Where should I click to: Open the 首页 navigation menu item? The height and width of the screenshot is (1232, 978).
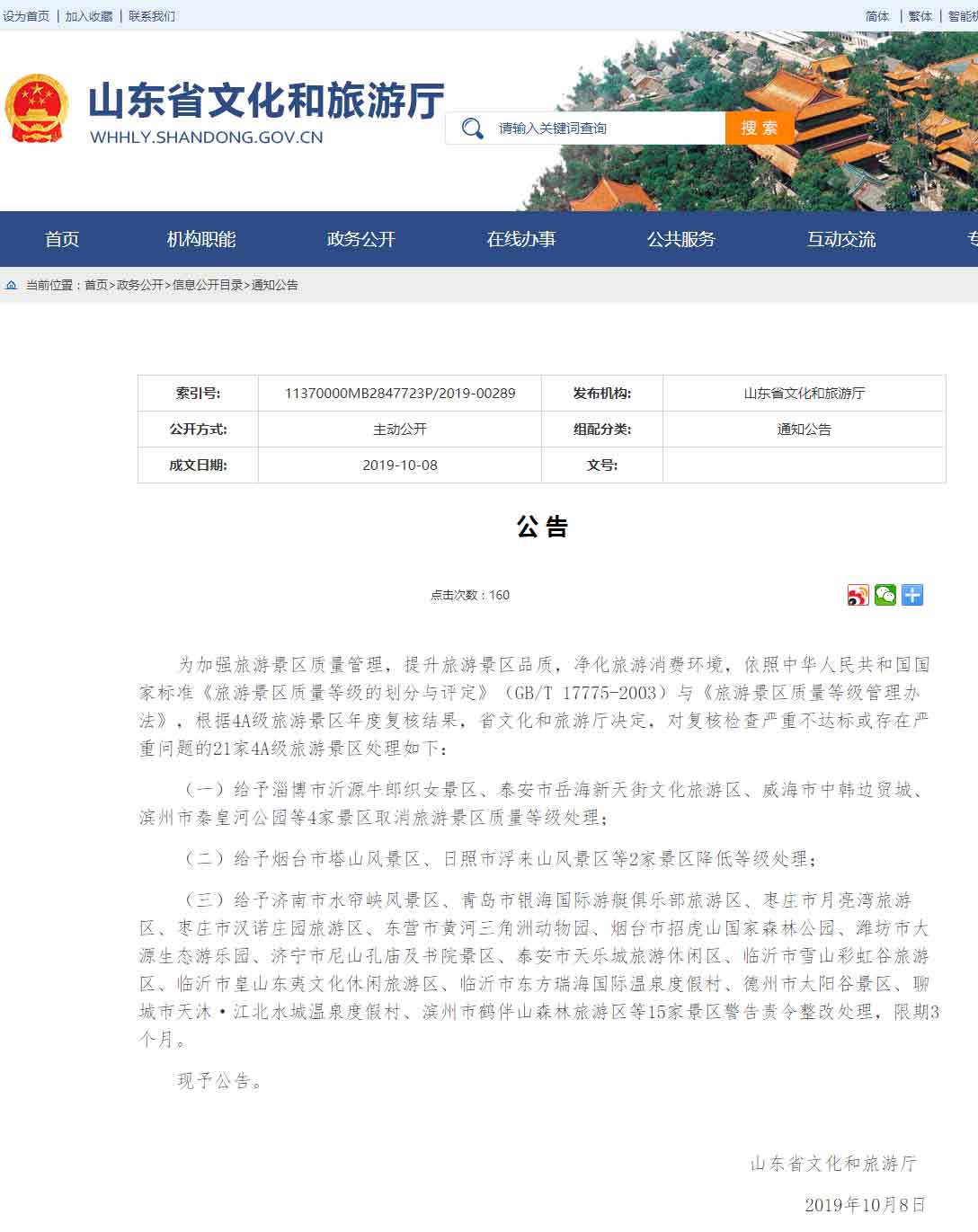click(x=62, y=239)
